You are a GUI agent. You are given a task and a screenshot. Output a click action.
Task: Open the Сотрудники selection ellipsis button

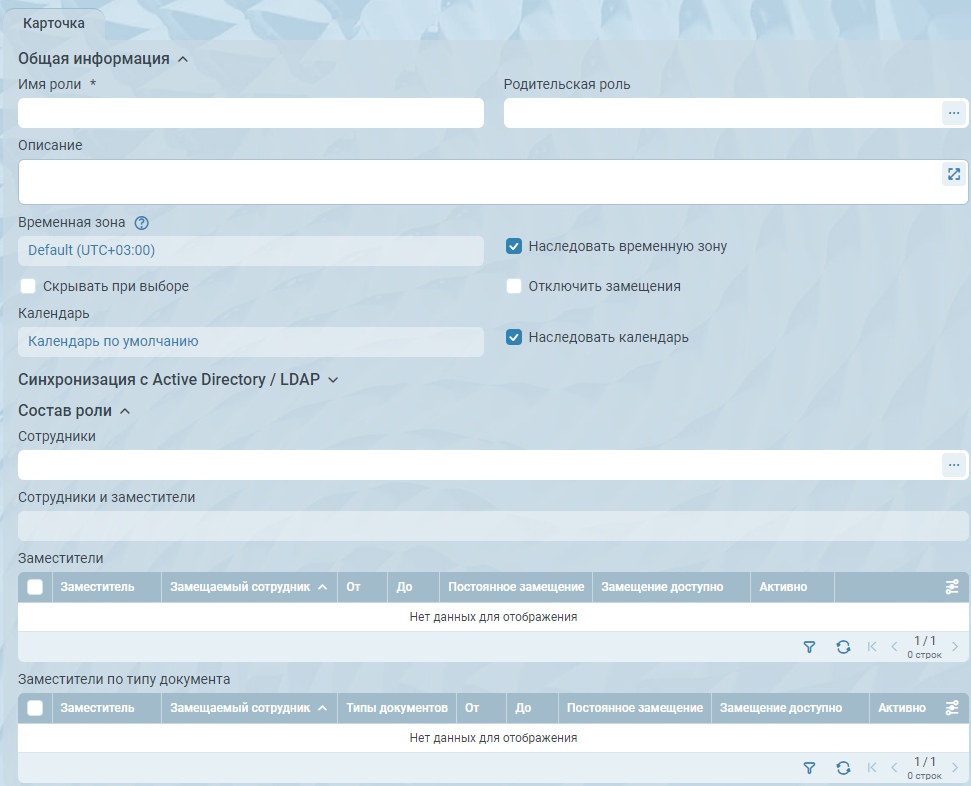pyautogui.click(x=953, y=465)
